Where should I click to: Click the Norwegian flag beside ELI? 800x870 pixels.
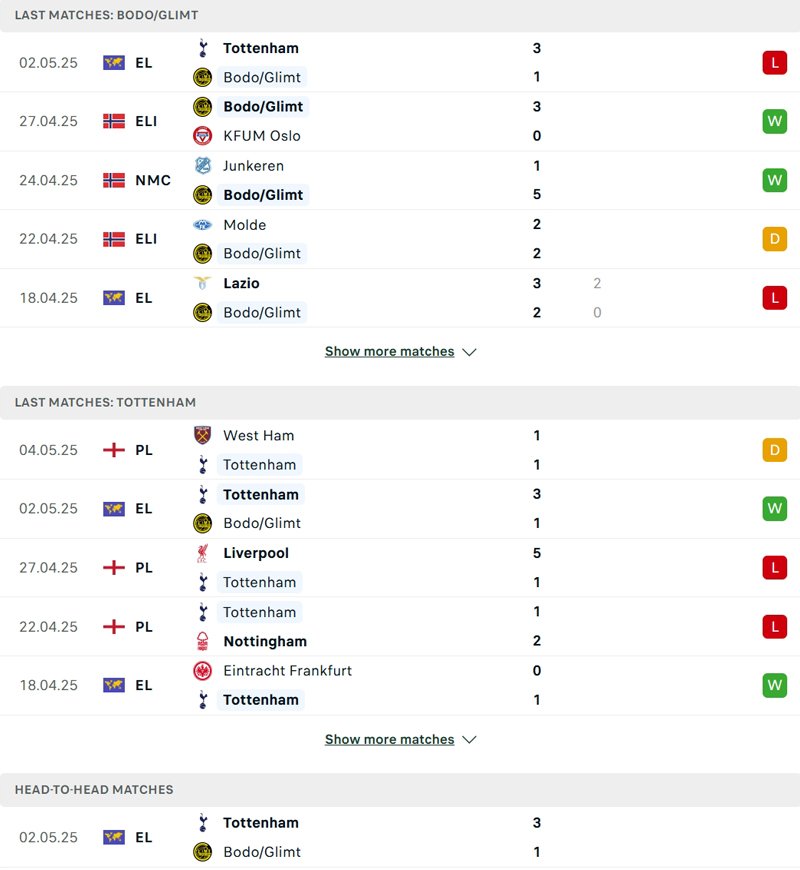pos(112,121)
